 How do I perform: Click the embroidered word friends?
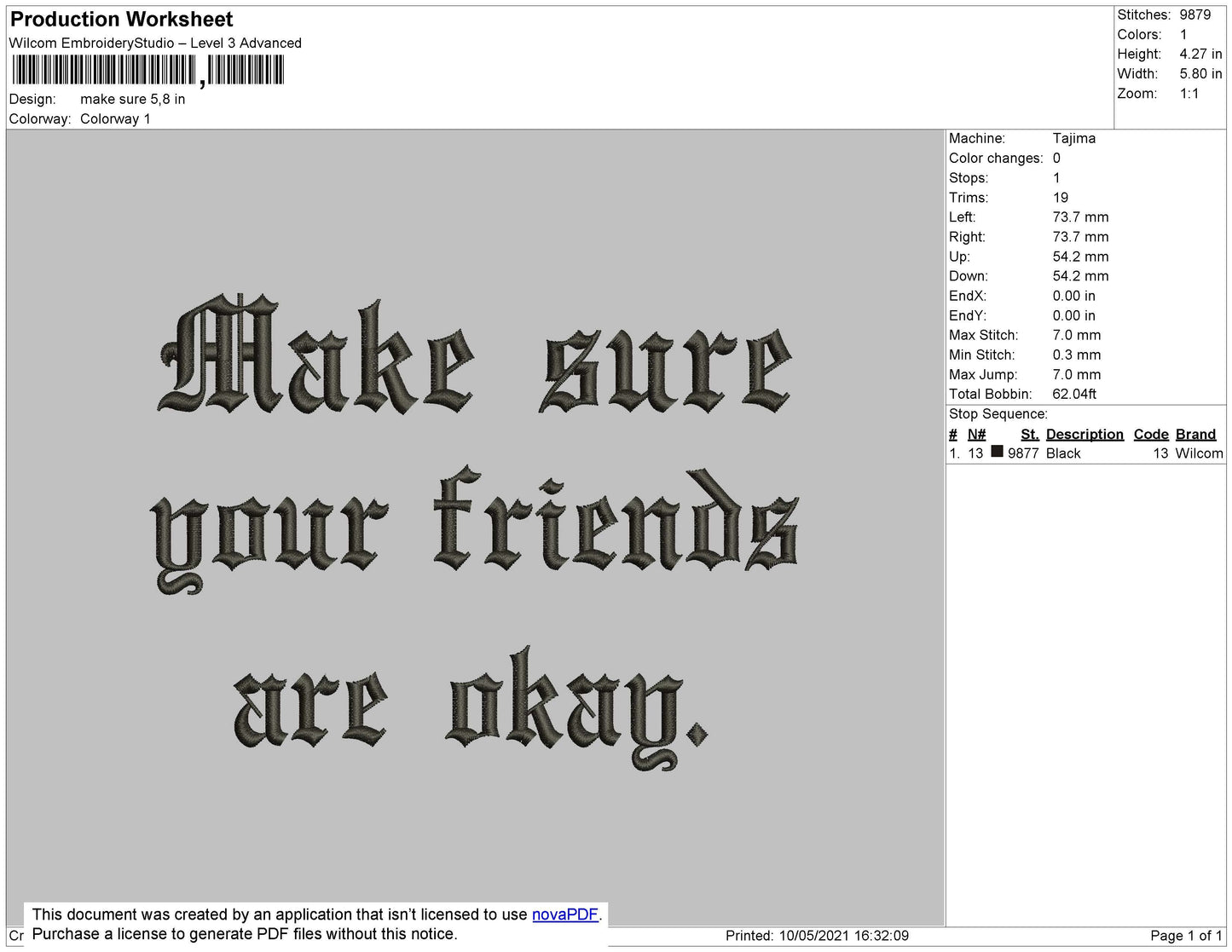616,520
